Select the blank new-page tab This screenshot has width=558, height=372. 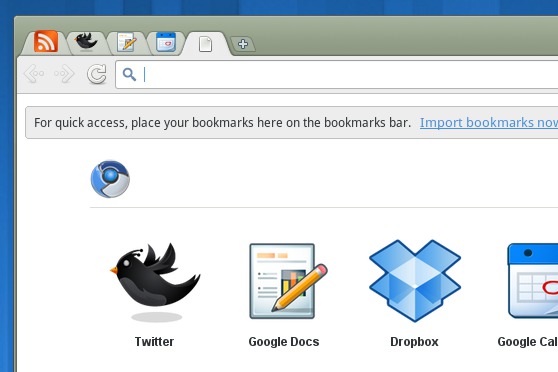[x=205, y=44]
